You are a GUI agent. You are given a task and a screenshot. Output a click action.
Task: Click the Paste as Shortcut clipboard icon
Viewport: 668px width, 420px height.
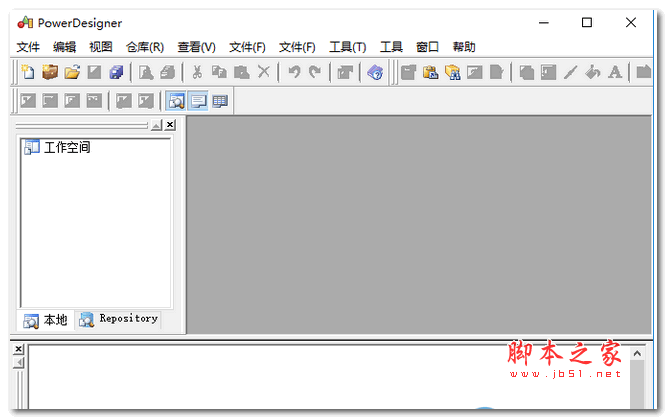430,72
